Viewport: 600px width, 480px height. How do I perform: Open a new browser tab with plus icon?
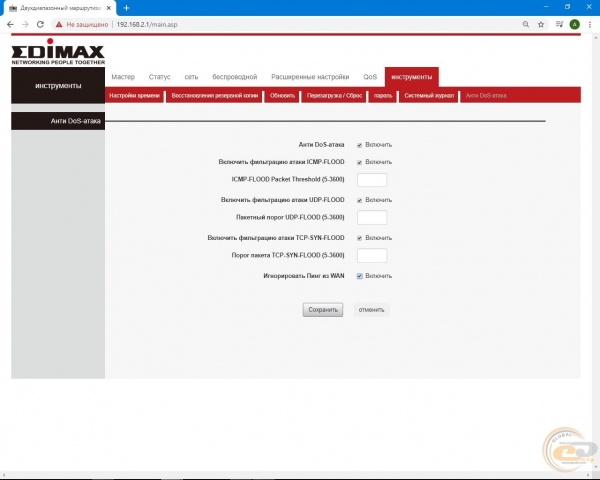[x=127, y=8]
